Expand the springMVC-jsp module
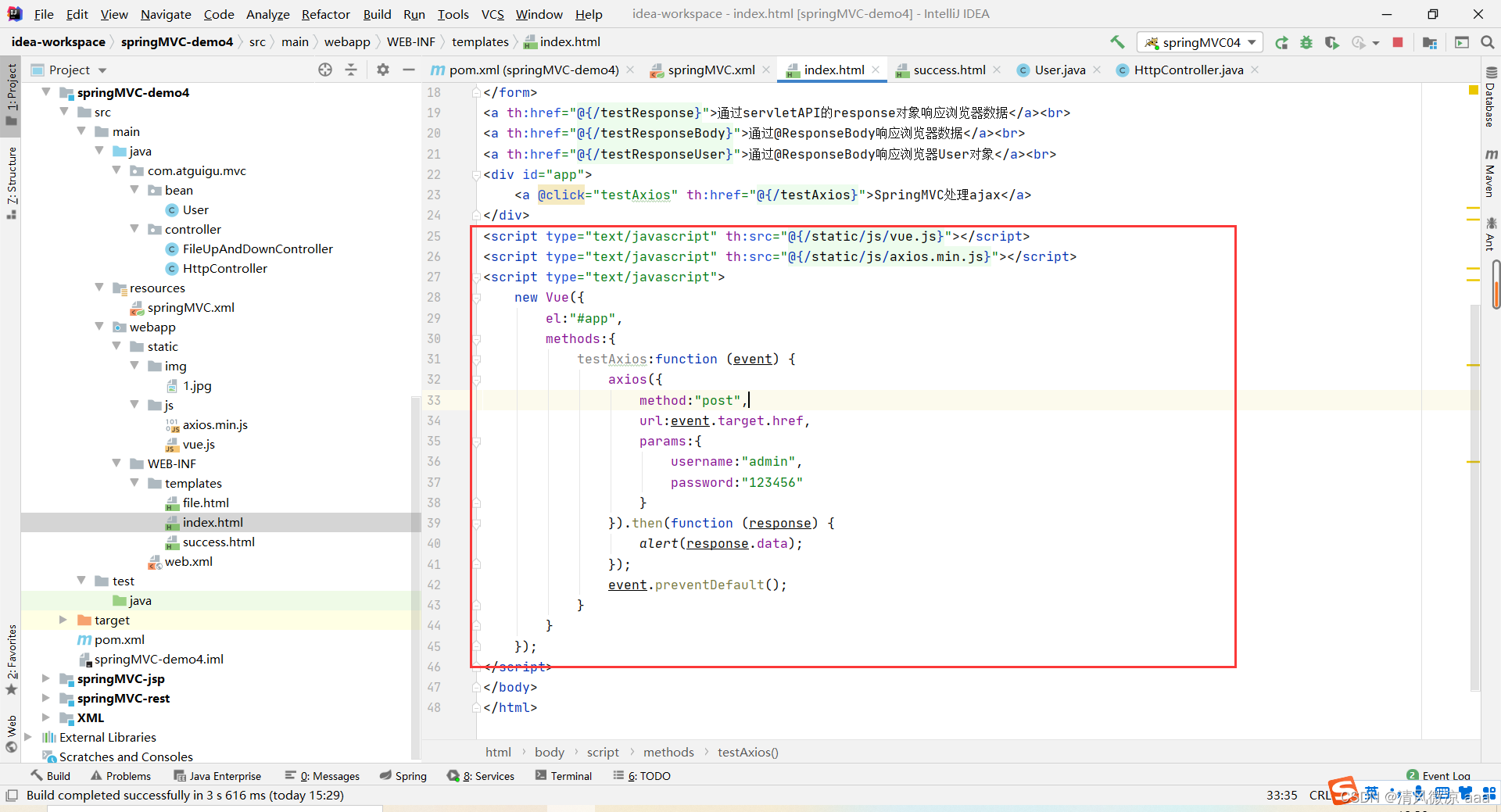The image size is (1501, 812). [46, 678]
